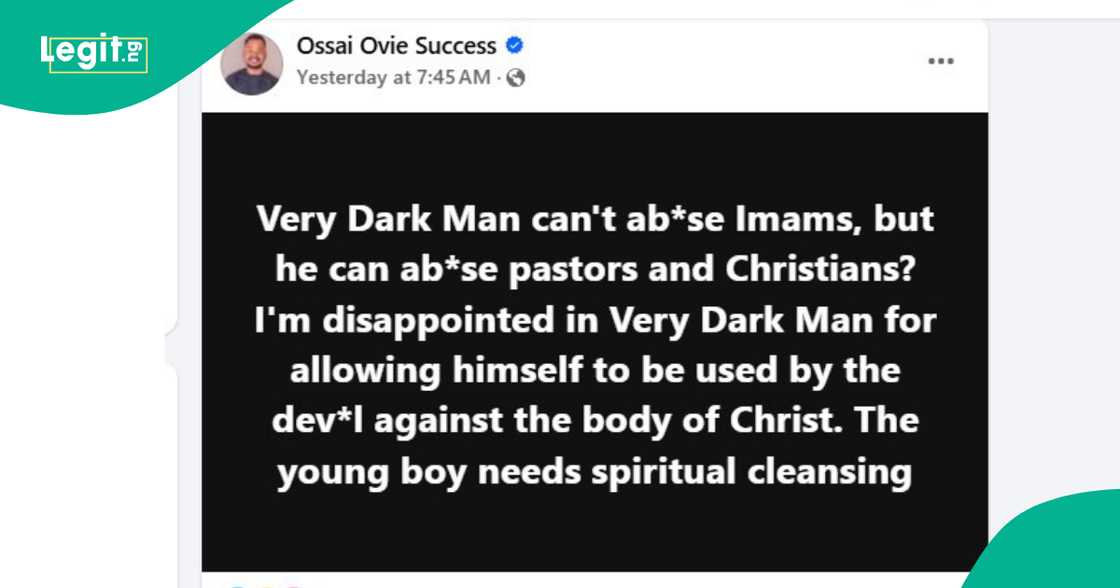Click the 'Very Dark Man can't ab*se Imams' line
The image size is (1120, 588).
click(x=594, y=219)
